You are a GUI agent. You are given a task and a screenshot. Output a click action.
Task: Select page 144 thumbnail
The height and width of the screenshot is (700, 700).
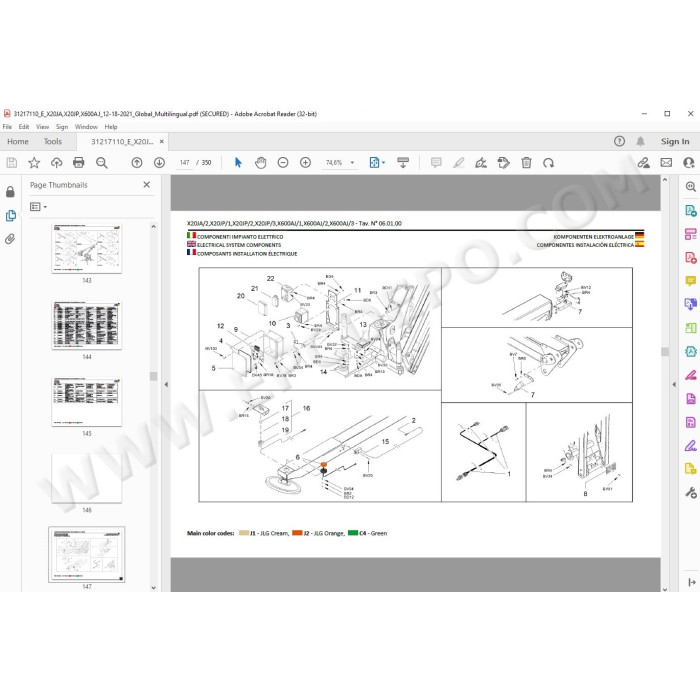87,325
